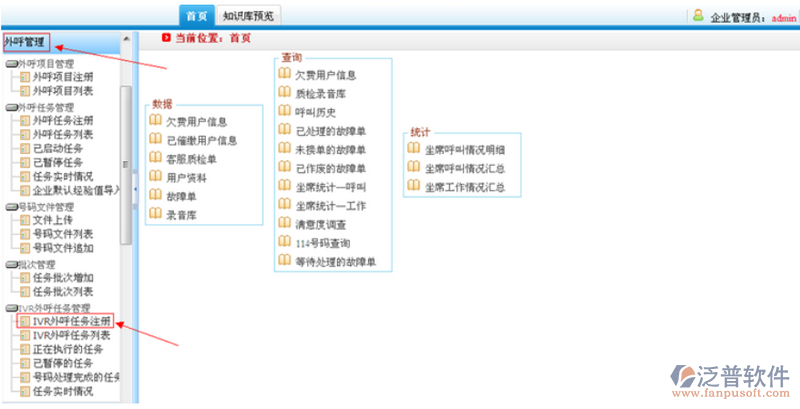Select 任务批次增加 in the sidebar tree

[63, 278]
